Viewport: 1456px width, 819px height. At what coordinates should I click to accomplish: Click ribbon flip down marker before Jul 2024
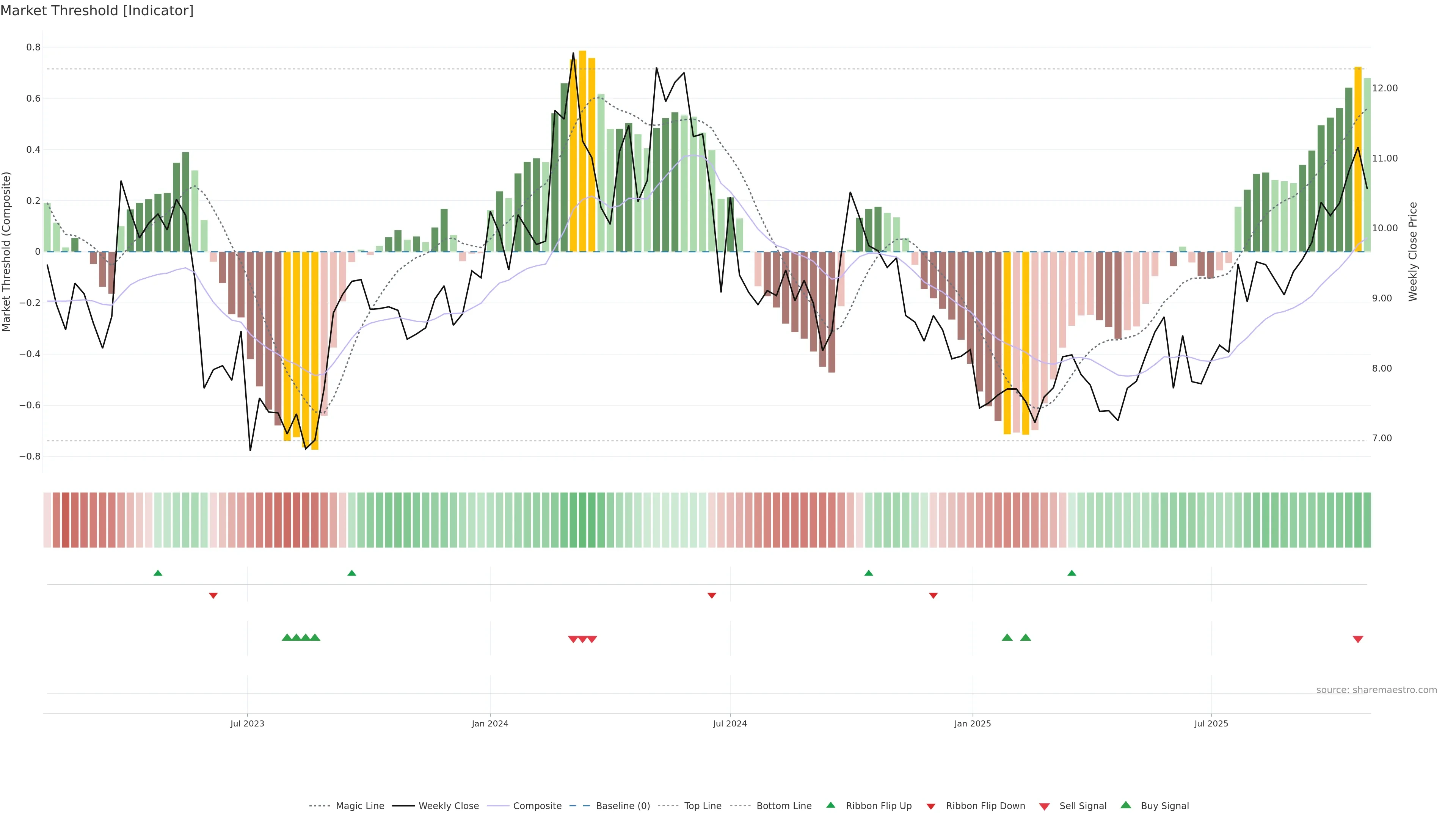pos(712,596)
